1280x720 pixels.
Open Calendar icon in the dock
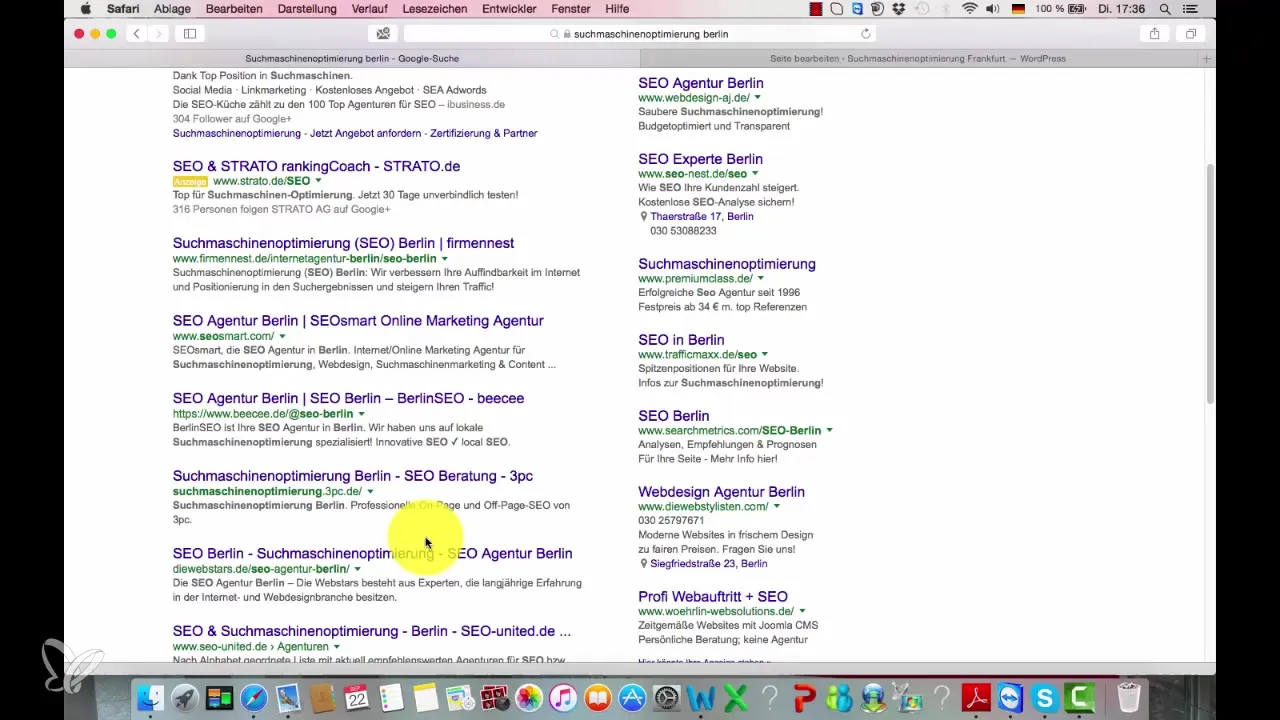tap(357, 697)
